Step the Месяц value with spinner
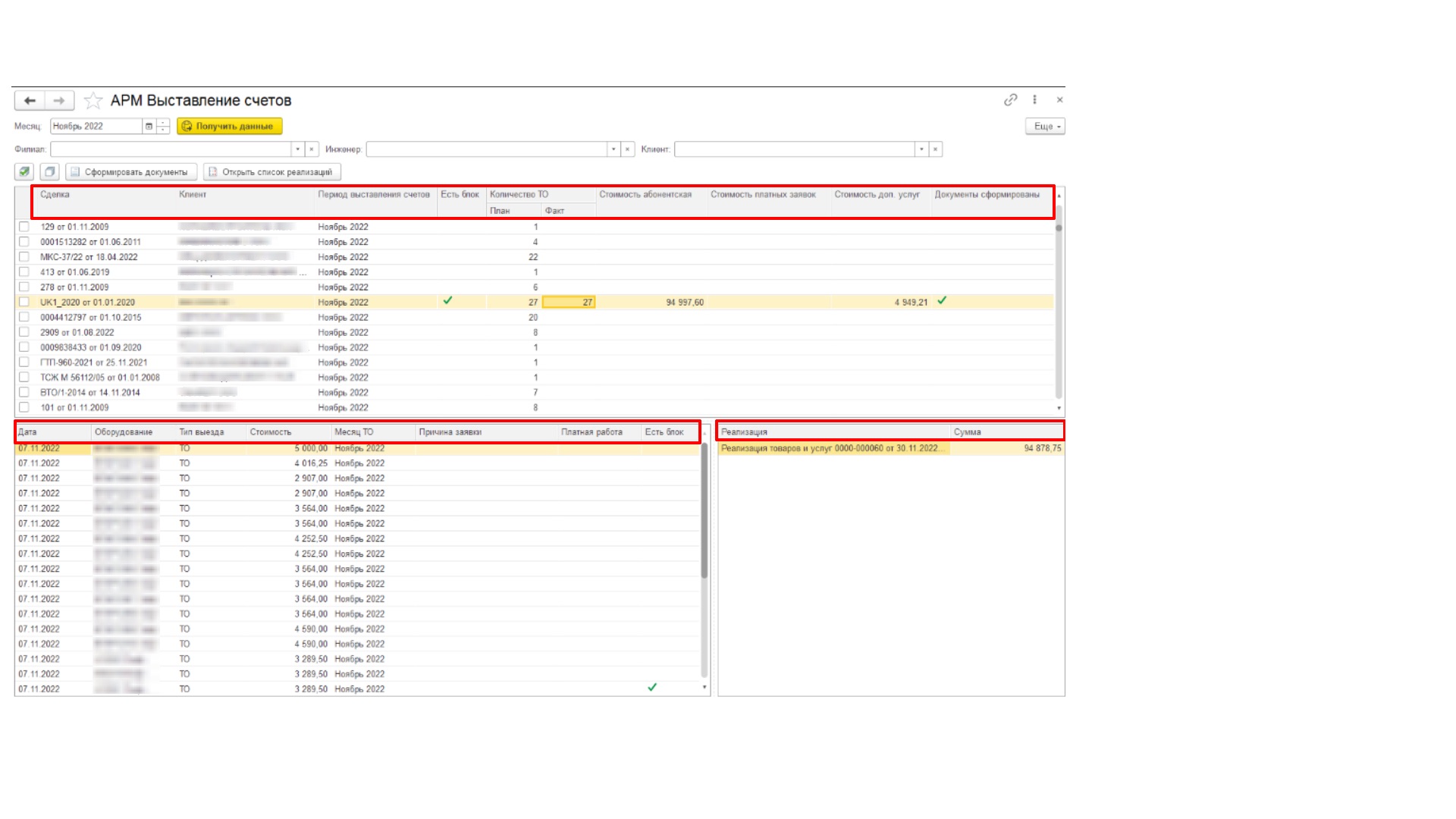1456x819 pixels. pos(163,127)
